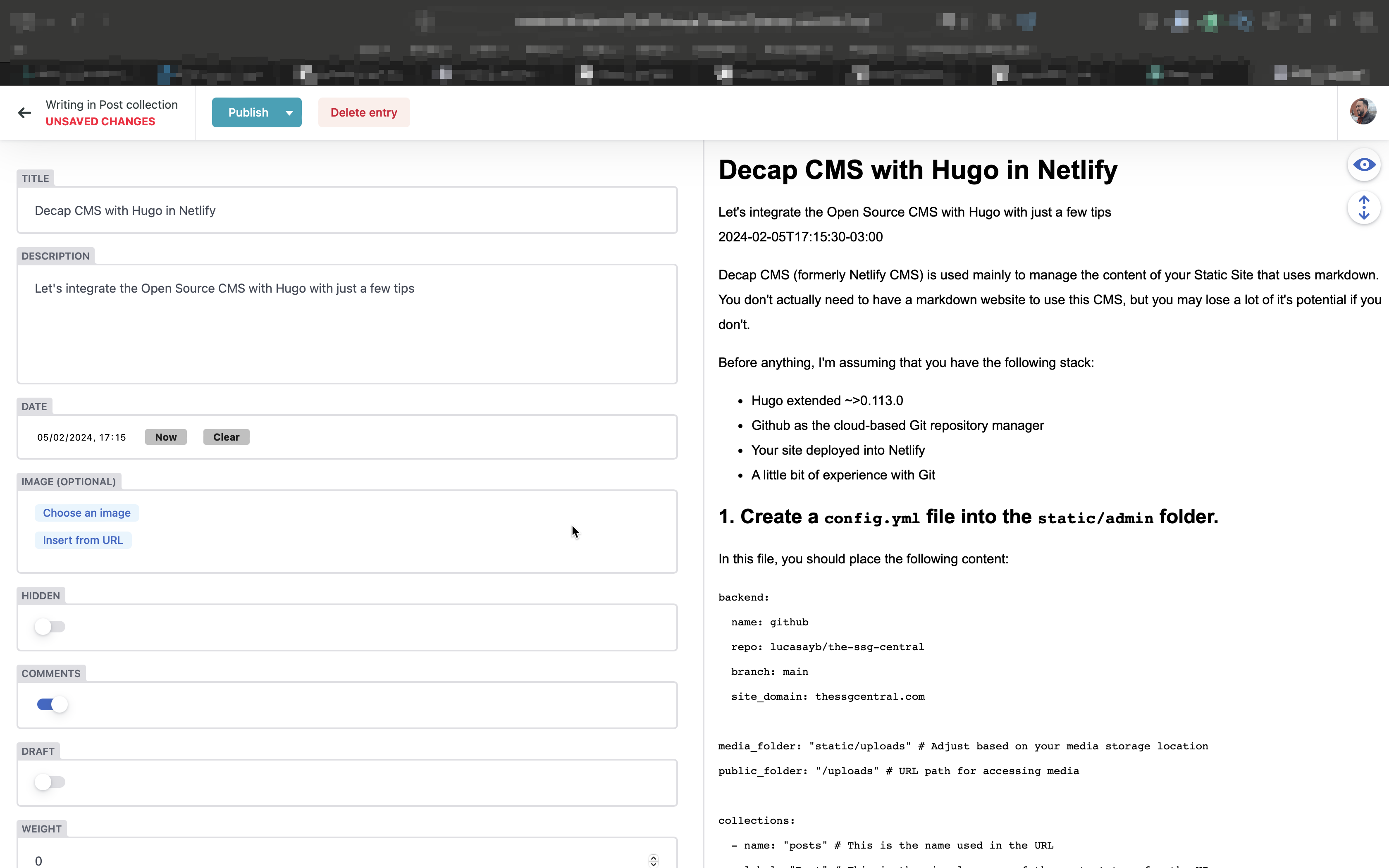Click the Weight number field
The image size is (1389, 868).
pos(333,860)
